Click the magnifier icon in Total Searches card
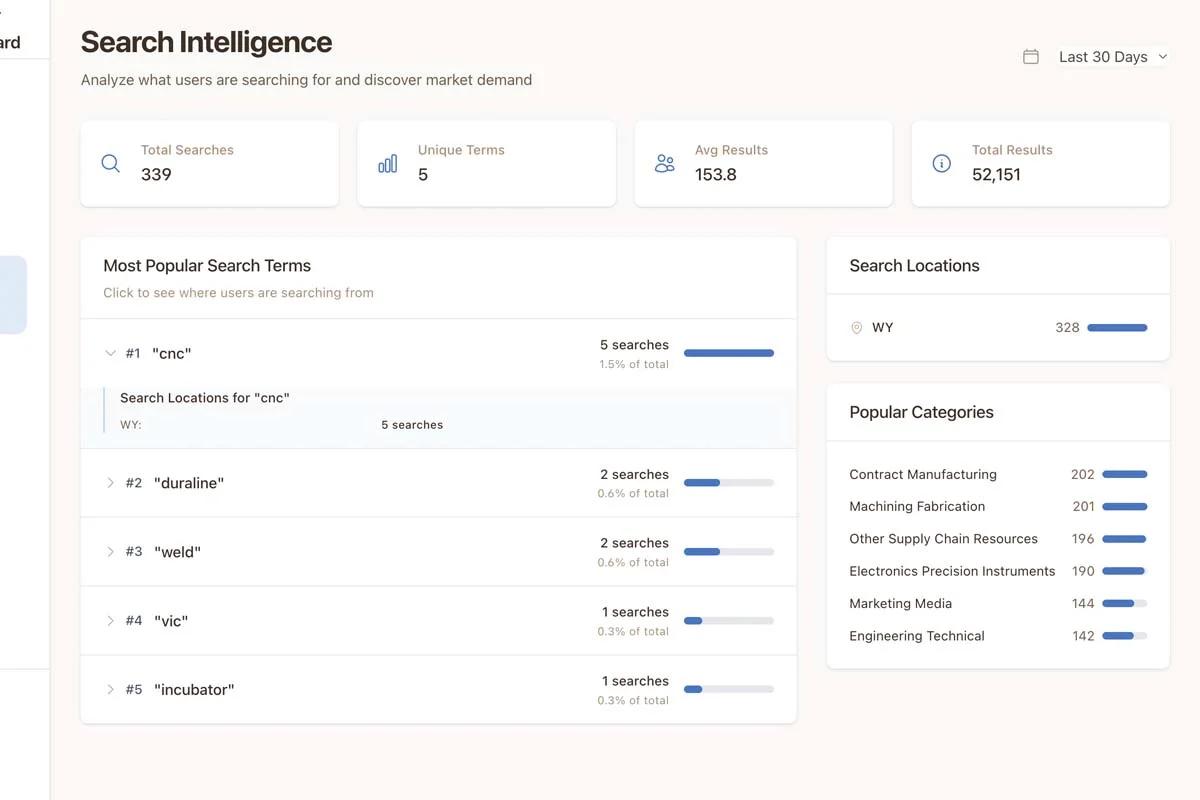The height and width of the screenshot is (800, 1200). coord(111,164)
